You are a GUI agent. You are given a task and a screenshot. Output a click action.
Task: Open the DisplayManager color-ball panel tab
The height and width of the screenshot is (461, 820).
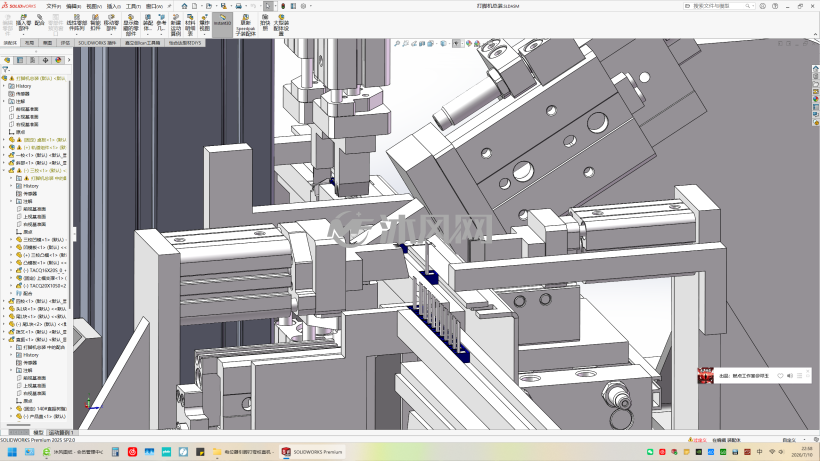pyautogui.click(x=58, y=60)
